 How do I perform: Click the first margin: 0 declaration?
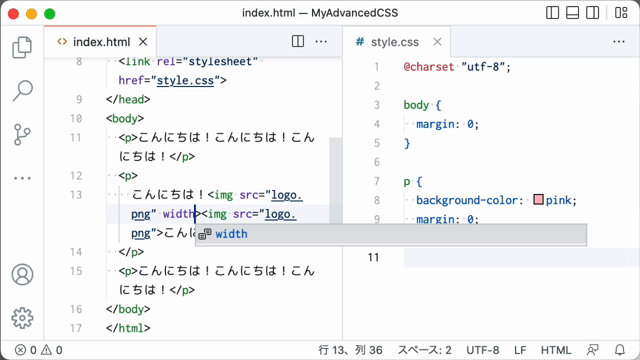point(447,124)
